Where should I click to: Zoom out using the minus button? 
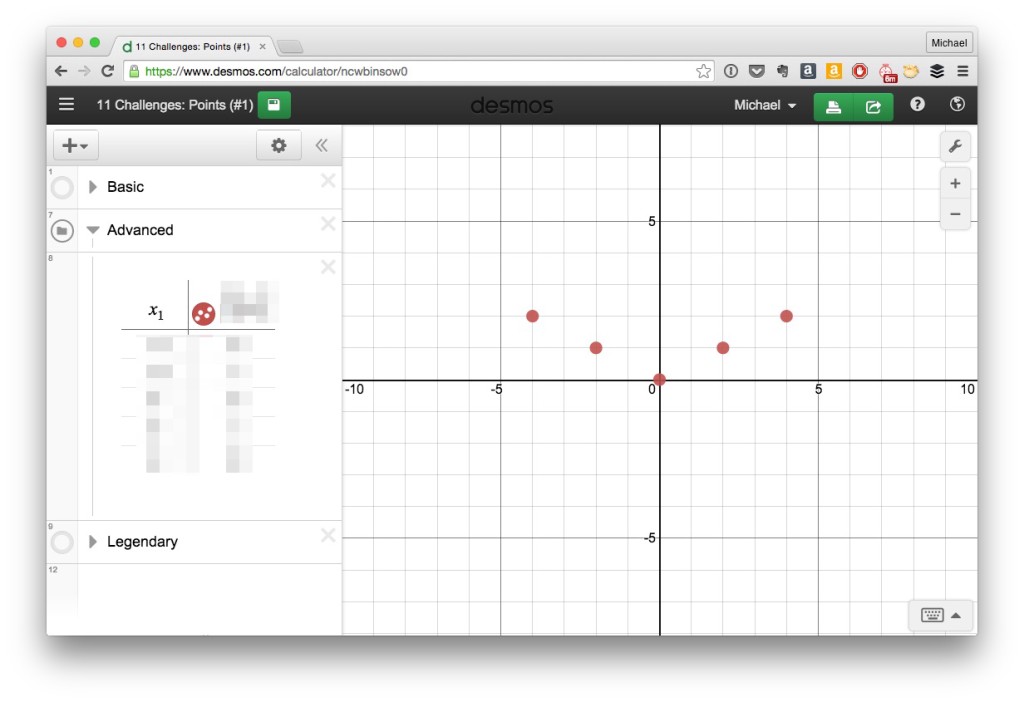955,213
